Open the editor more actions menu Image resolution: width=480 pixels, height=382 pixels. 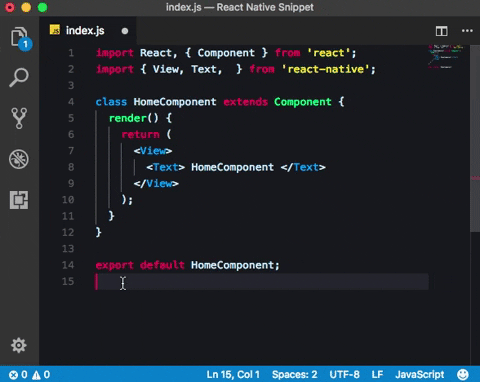467,31
